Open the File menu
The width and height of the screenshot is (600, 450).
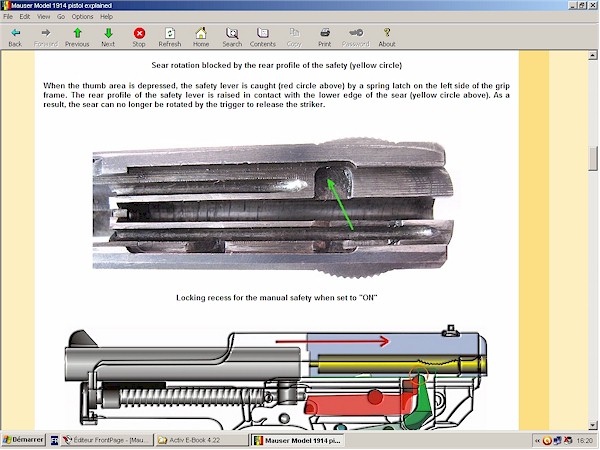[x=8, y=16]
